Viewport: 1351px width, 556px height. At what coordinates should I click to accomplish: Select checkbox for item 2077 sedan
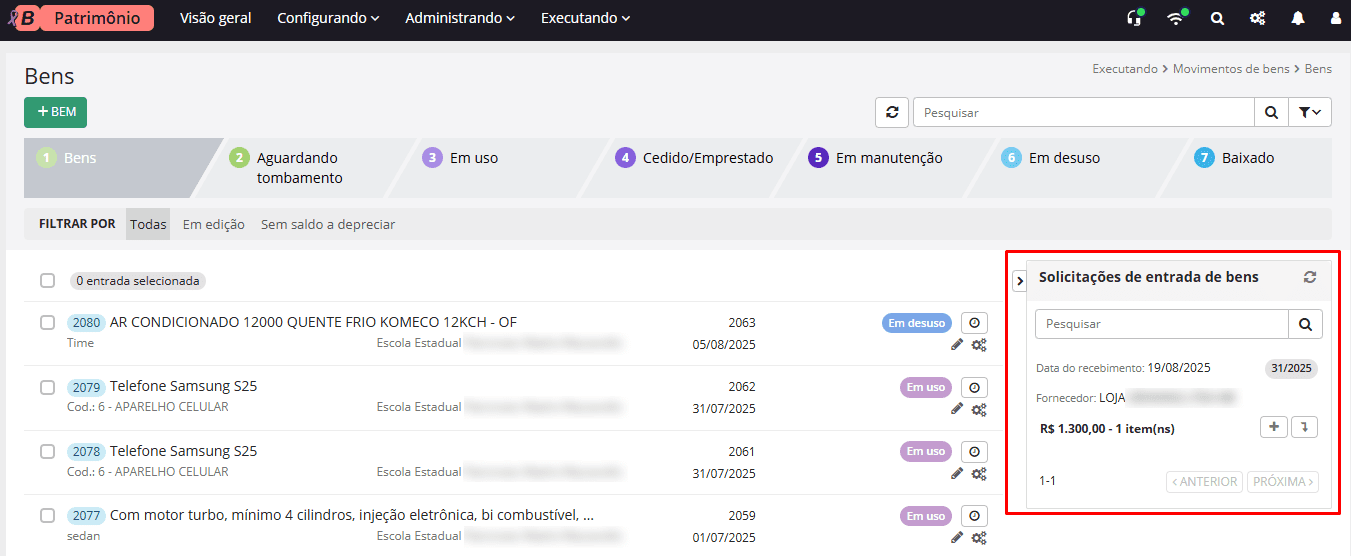47,516
